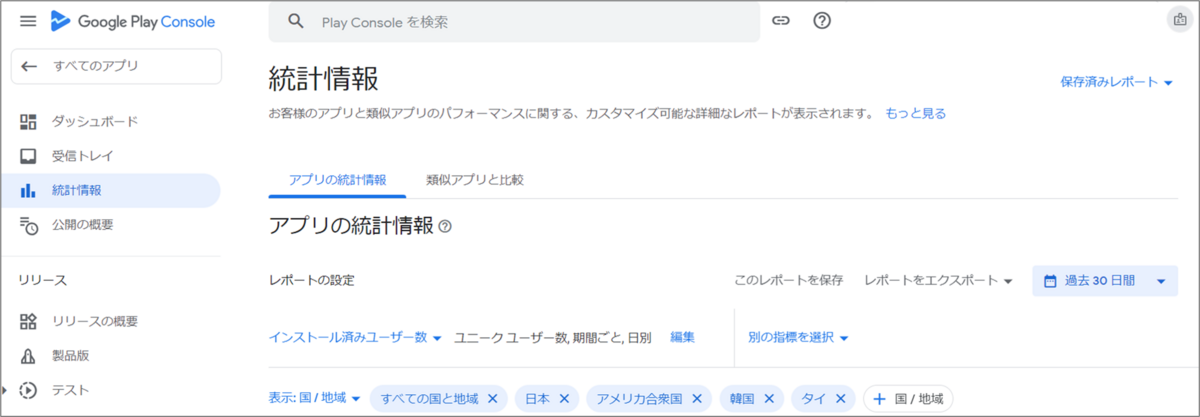Screen dimensions: 1200x417
Task: Focus the Play Console を検索 search field
Action: [x=514, y=21]
